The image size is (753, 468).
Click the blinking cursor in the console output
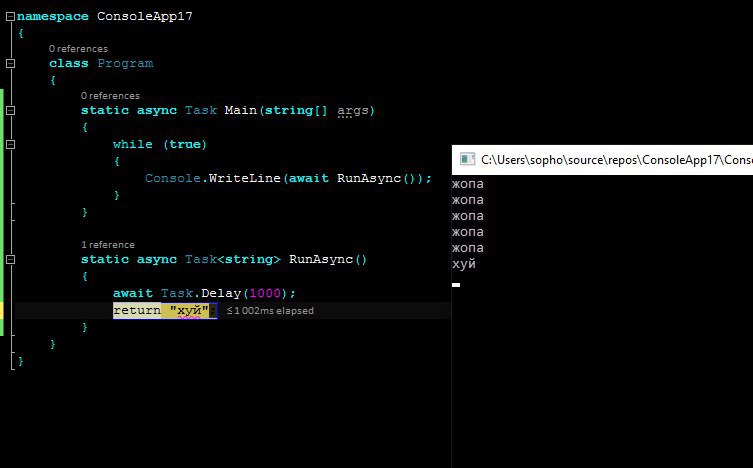click(x=456, y=285)
